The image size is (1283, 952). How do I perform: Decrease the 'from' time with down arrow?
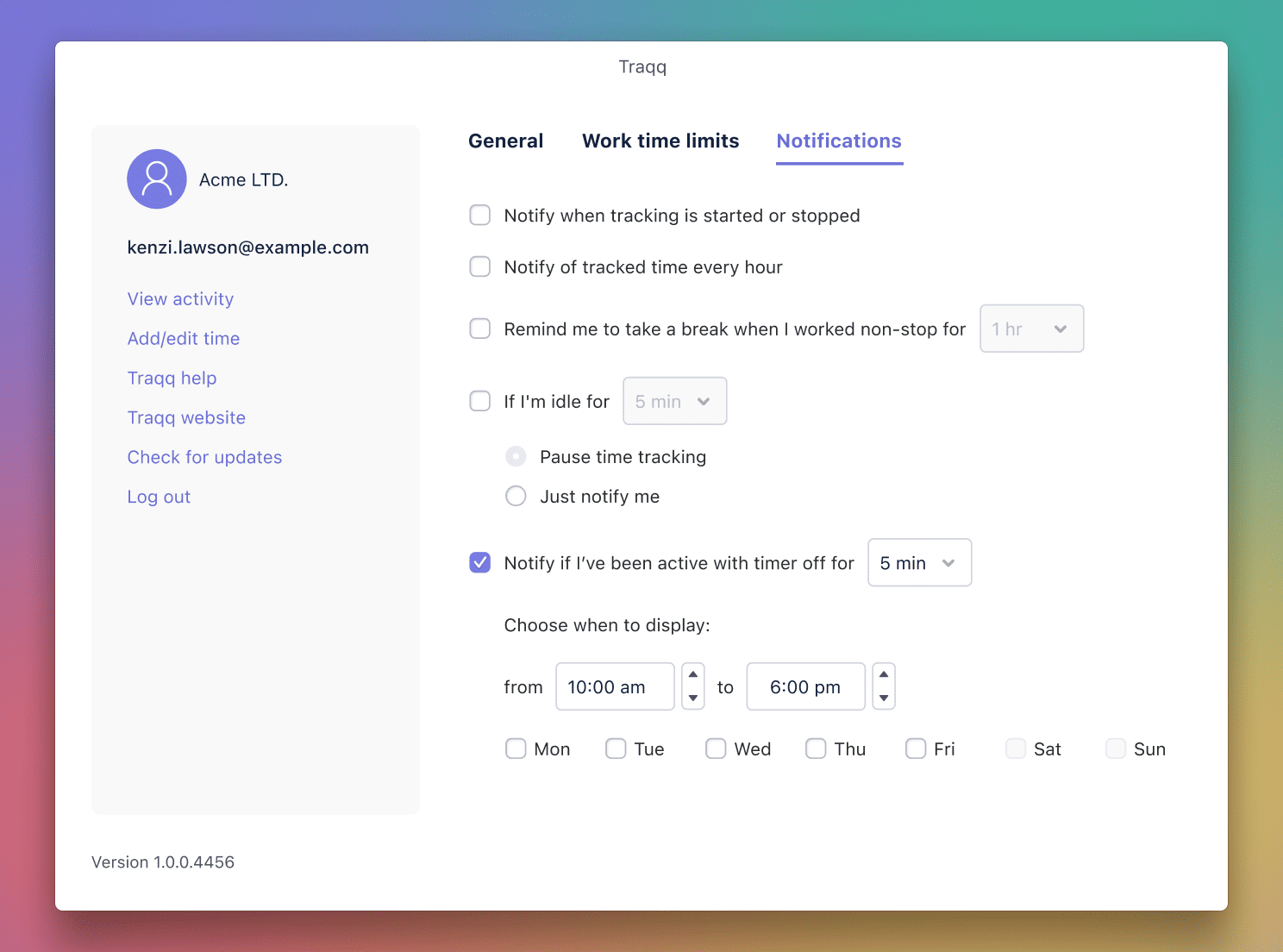693,698
